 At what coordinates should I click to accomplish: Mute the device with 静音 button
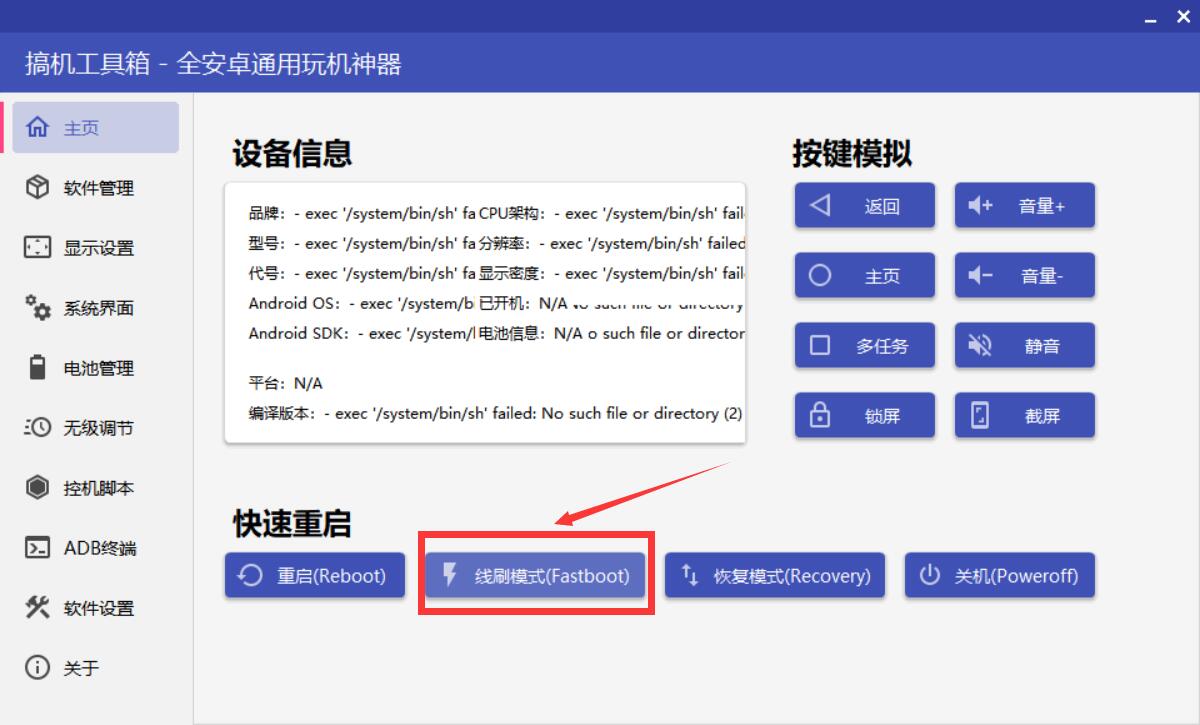1024,345
